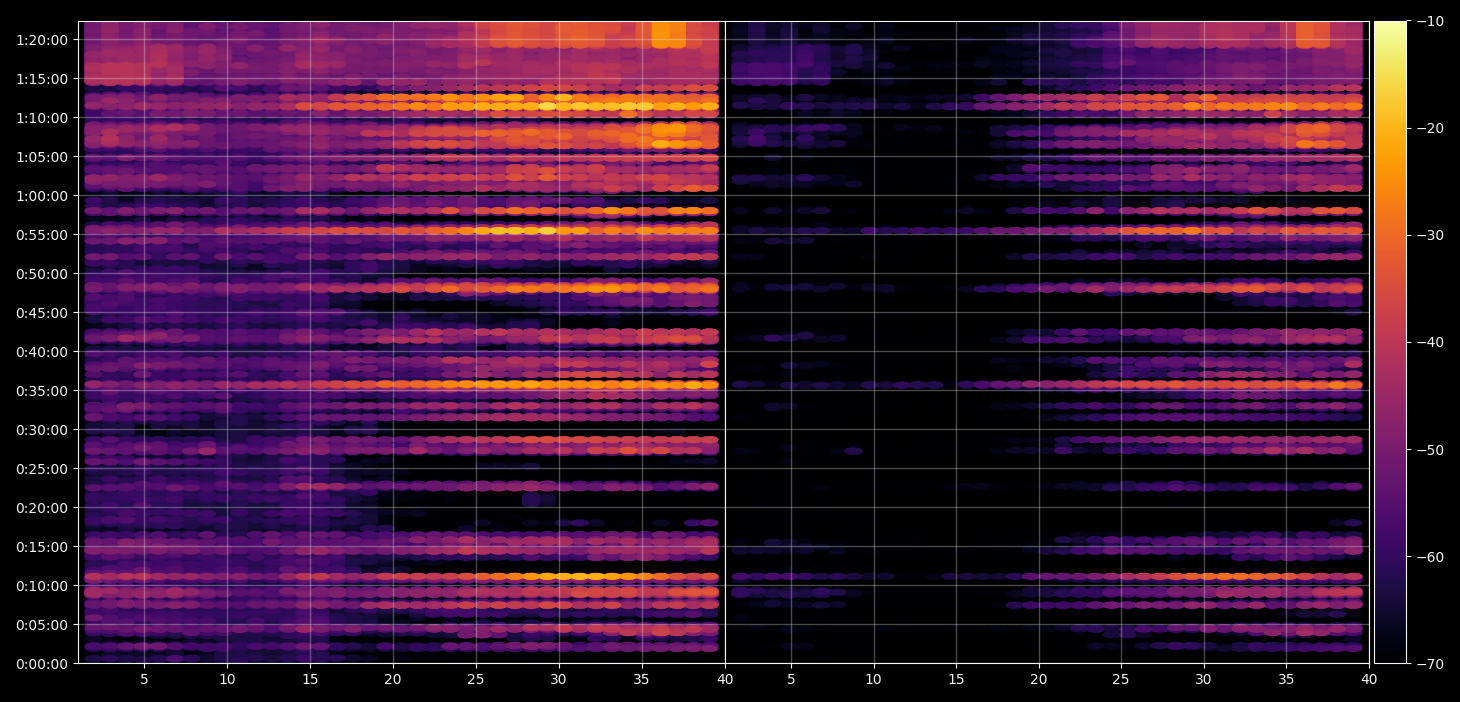The width and height of the screenshot is (1460, 702).
Task: Click the color scale gradient bar
Action: 1390,342
